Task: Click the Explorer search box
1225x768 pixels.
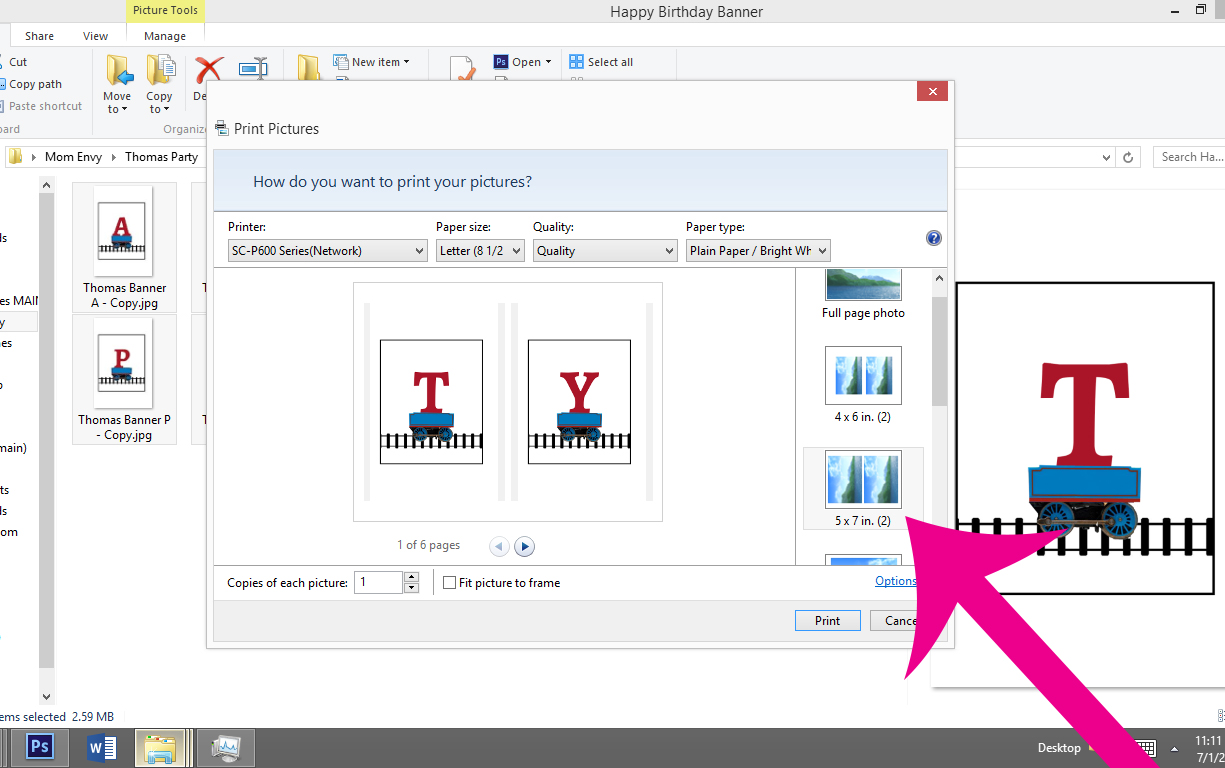Action: [1189, 157]
